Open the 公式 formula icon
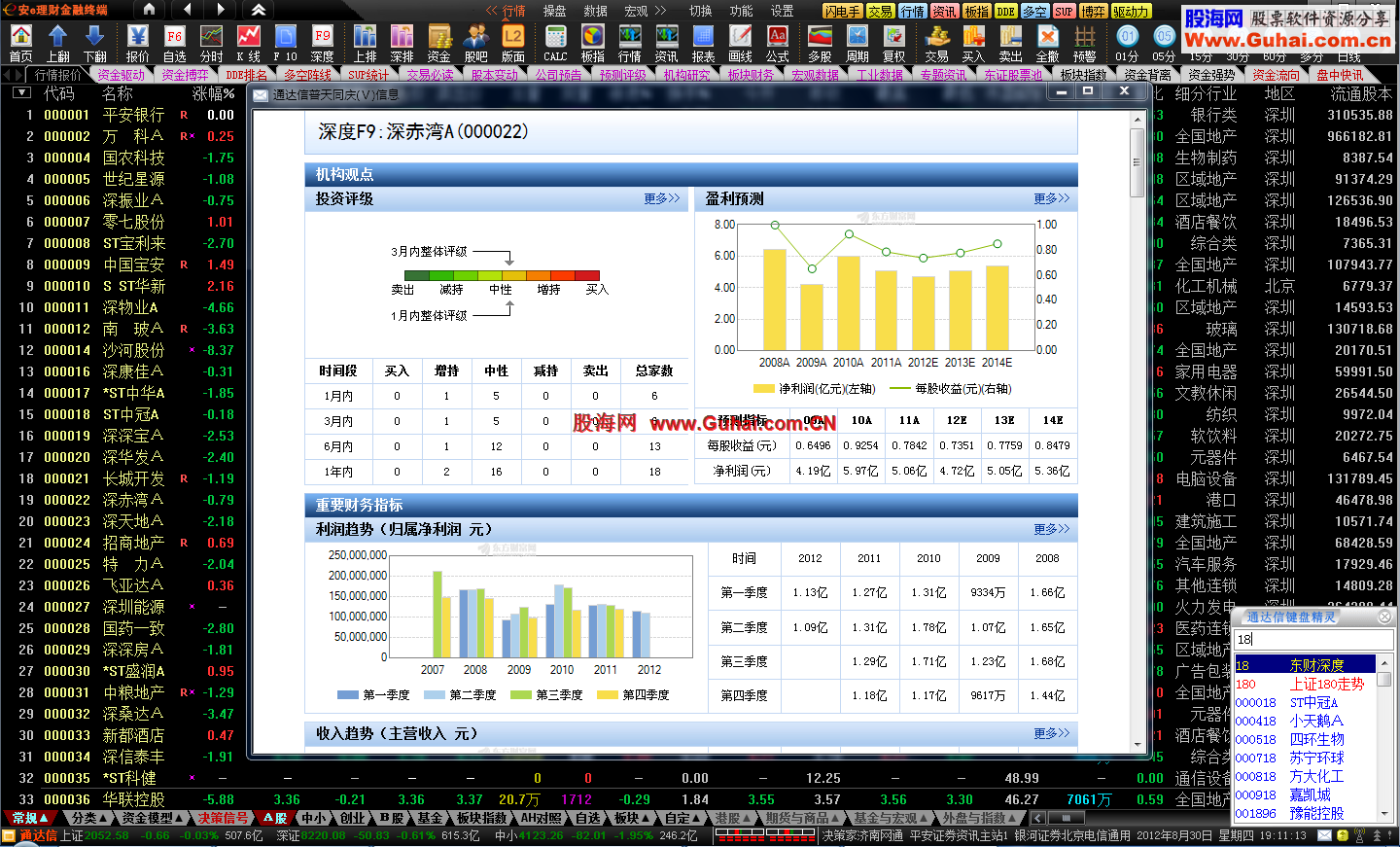The height and width of the screenshot is (847, 1400). pyautogui.click(x=777, y=43)
